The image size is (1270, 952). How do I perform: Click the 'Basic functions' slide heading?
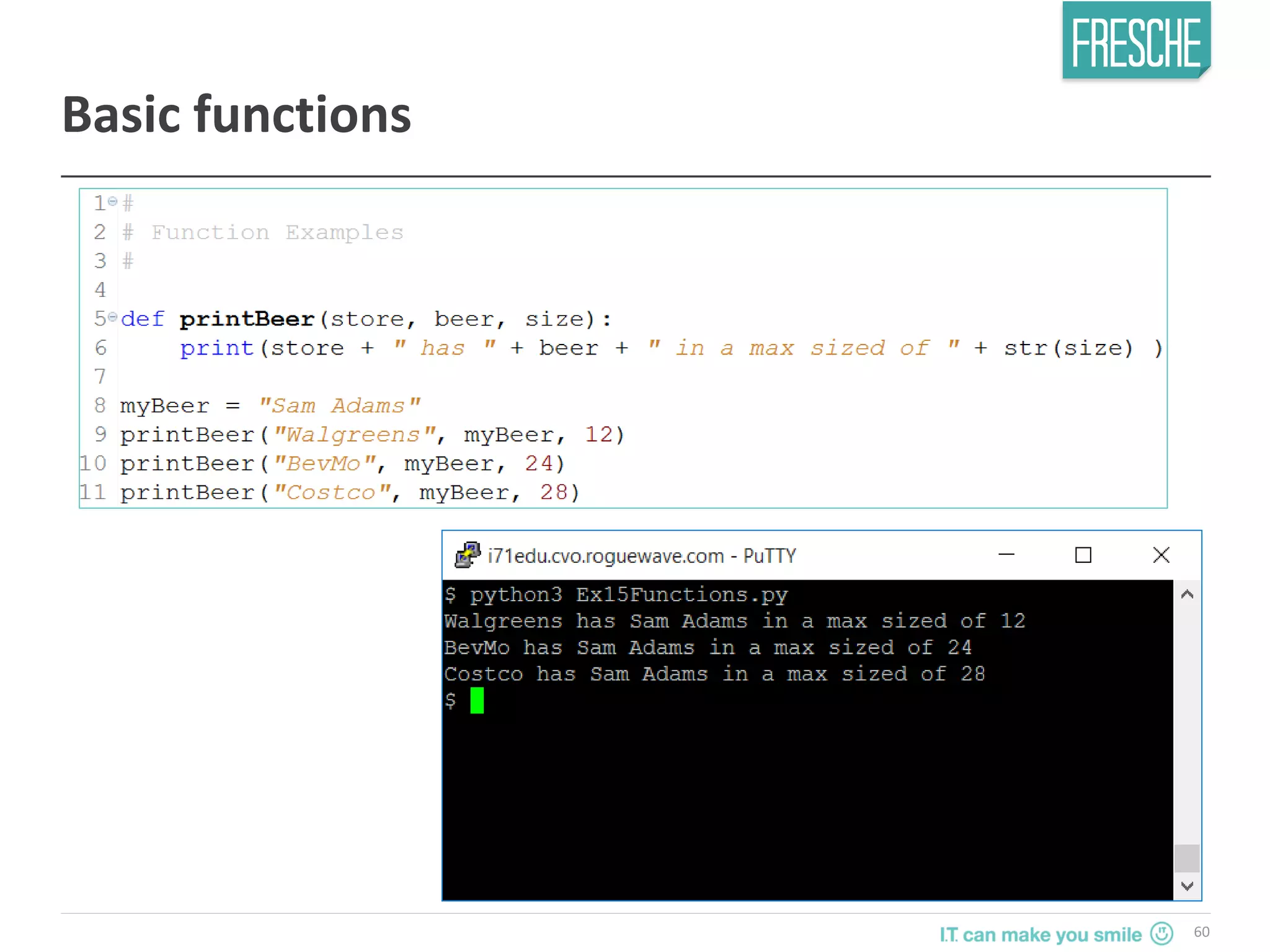point(236,115)
